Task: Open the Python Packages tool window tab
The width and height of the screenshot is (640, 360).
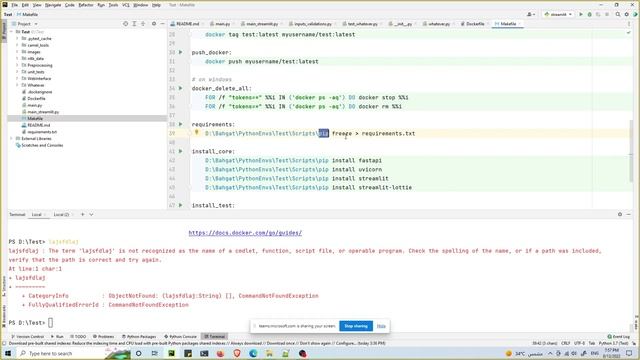Action: click(x=139, y=336)
